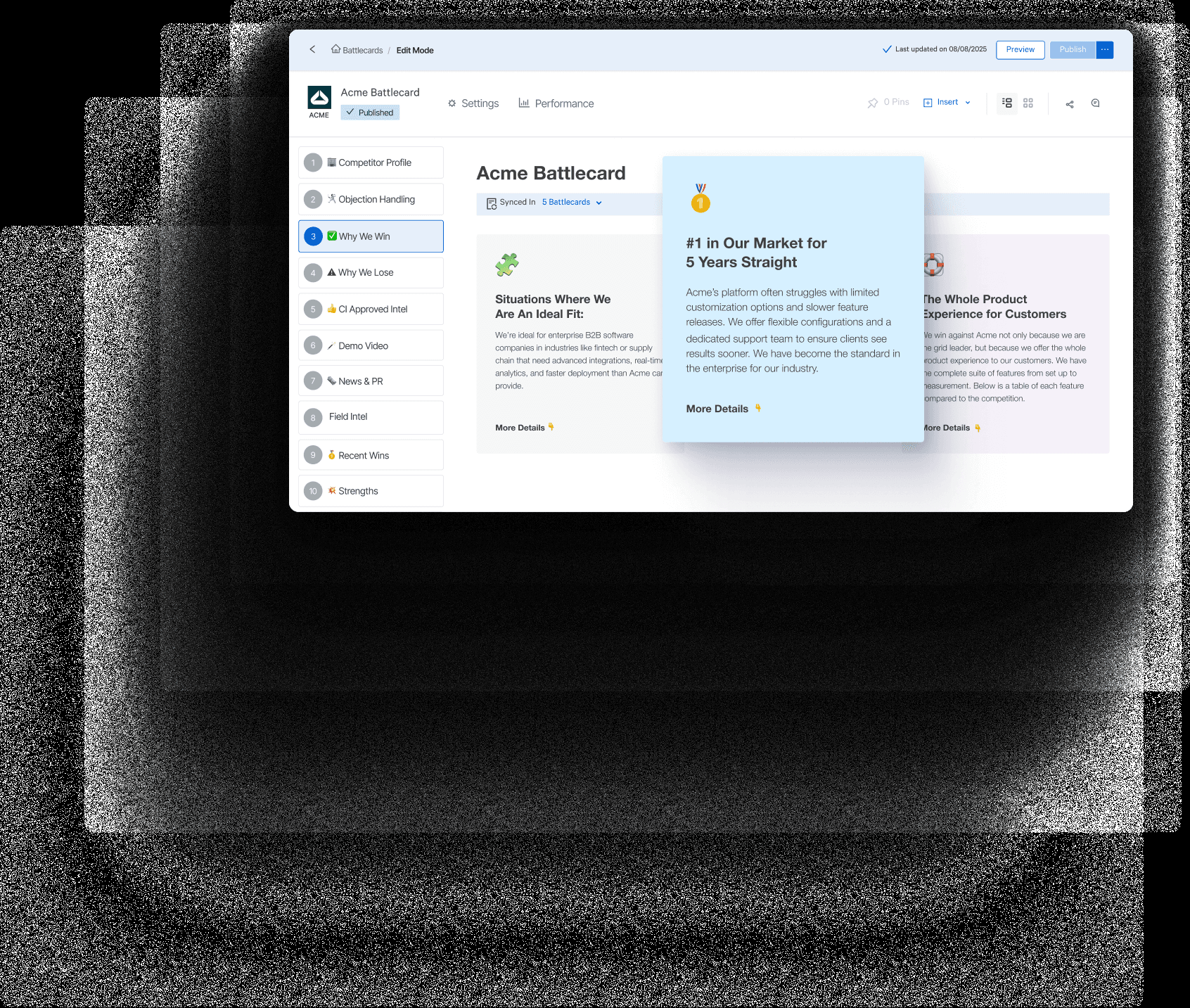Click the lifebuoy icon on right card
The image size is (1190, 1008).
pyautogui.click(x=933, y=264)
